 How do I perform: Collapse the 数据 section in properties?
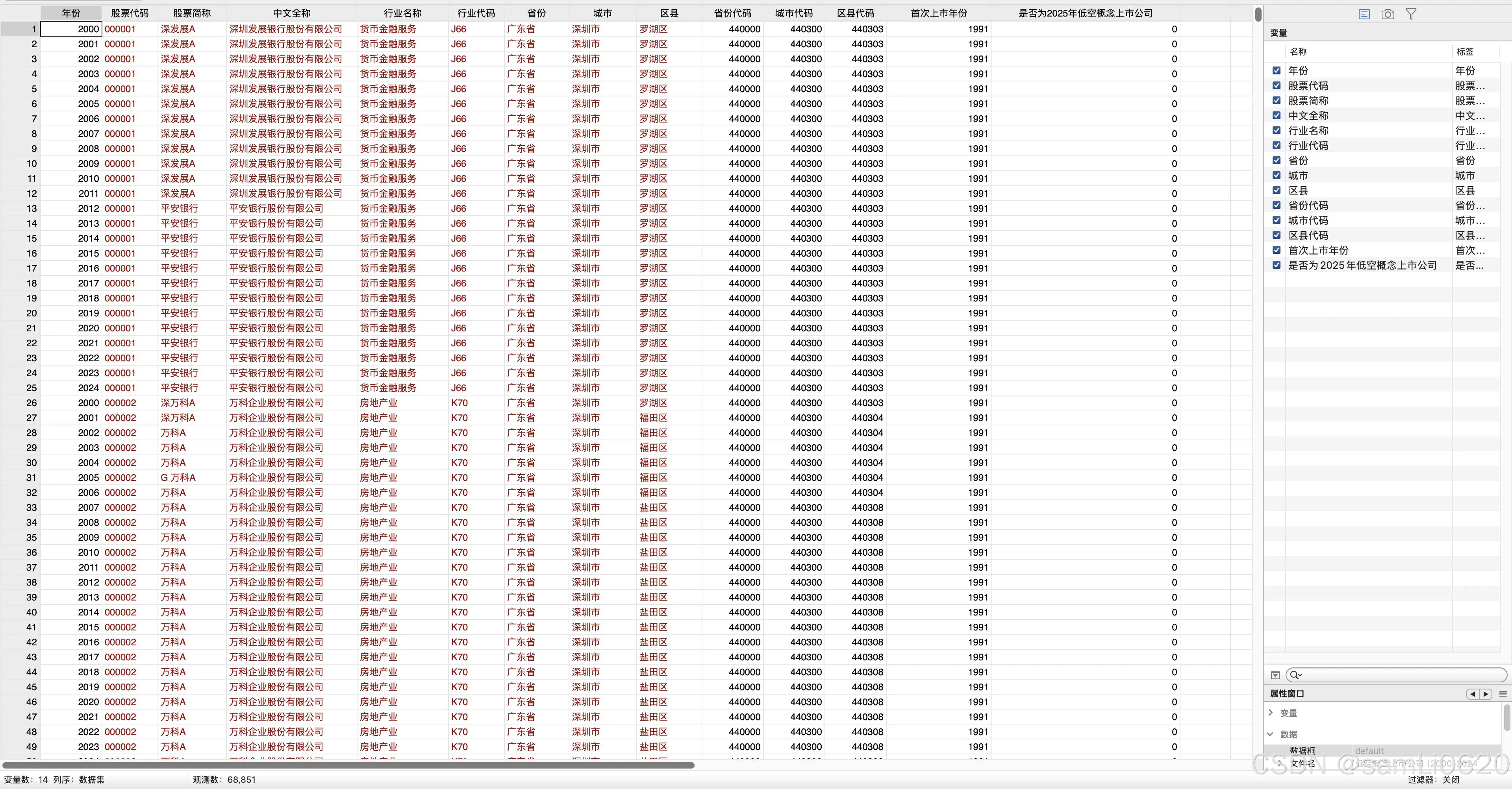pyautogui.click(x=1271, y=734)
